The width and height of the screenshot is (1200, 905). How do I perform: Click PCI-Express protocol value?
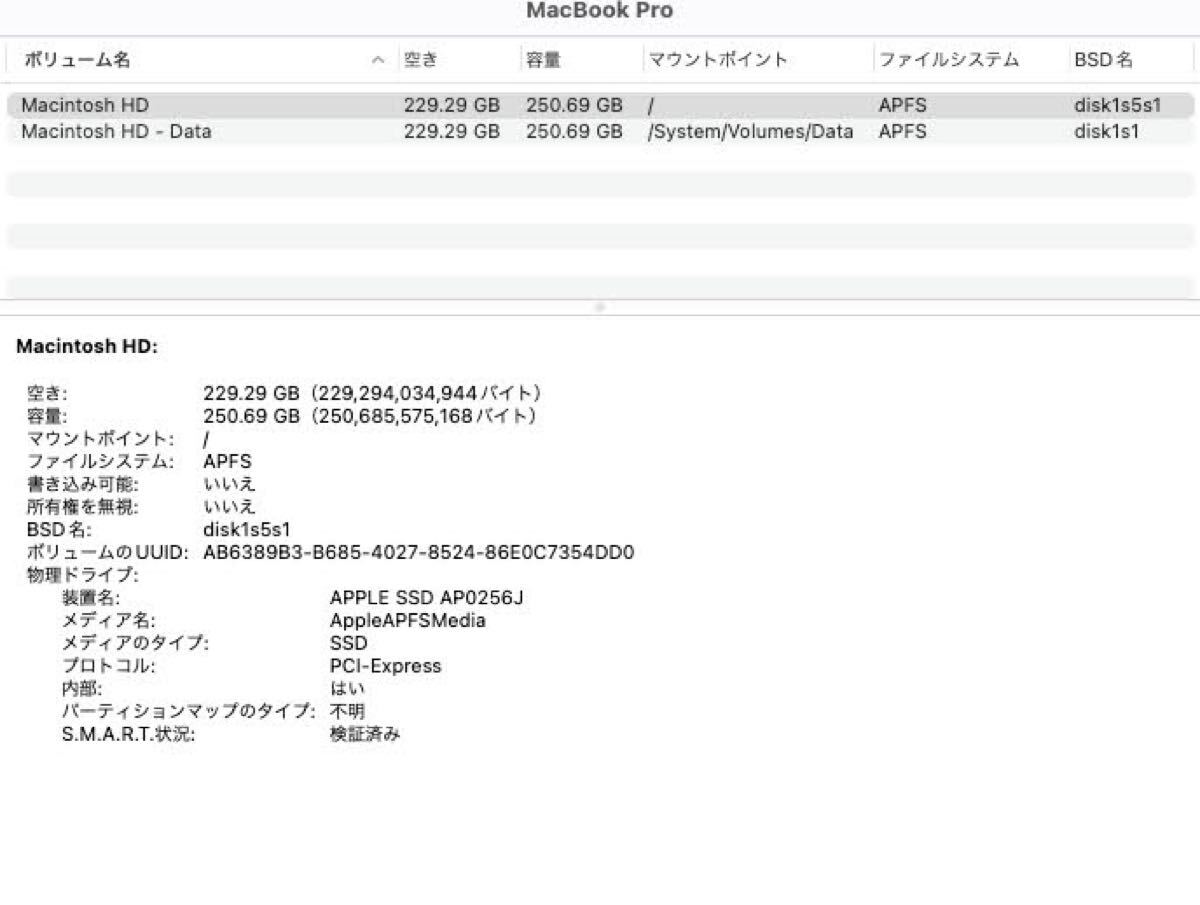click(x=385, y=666)
